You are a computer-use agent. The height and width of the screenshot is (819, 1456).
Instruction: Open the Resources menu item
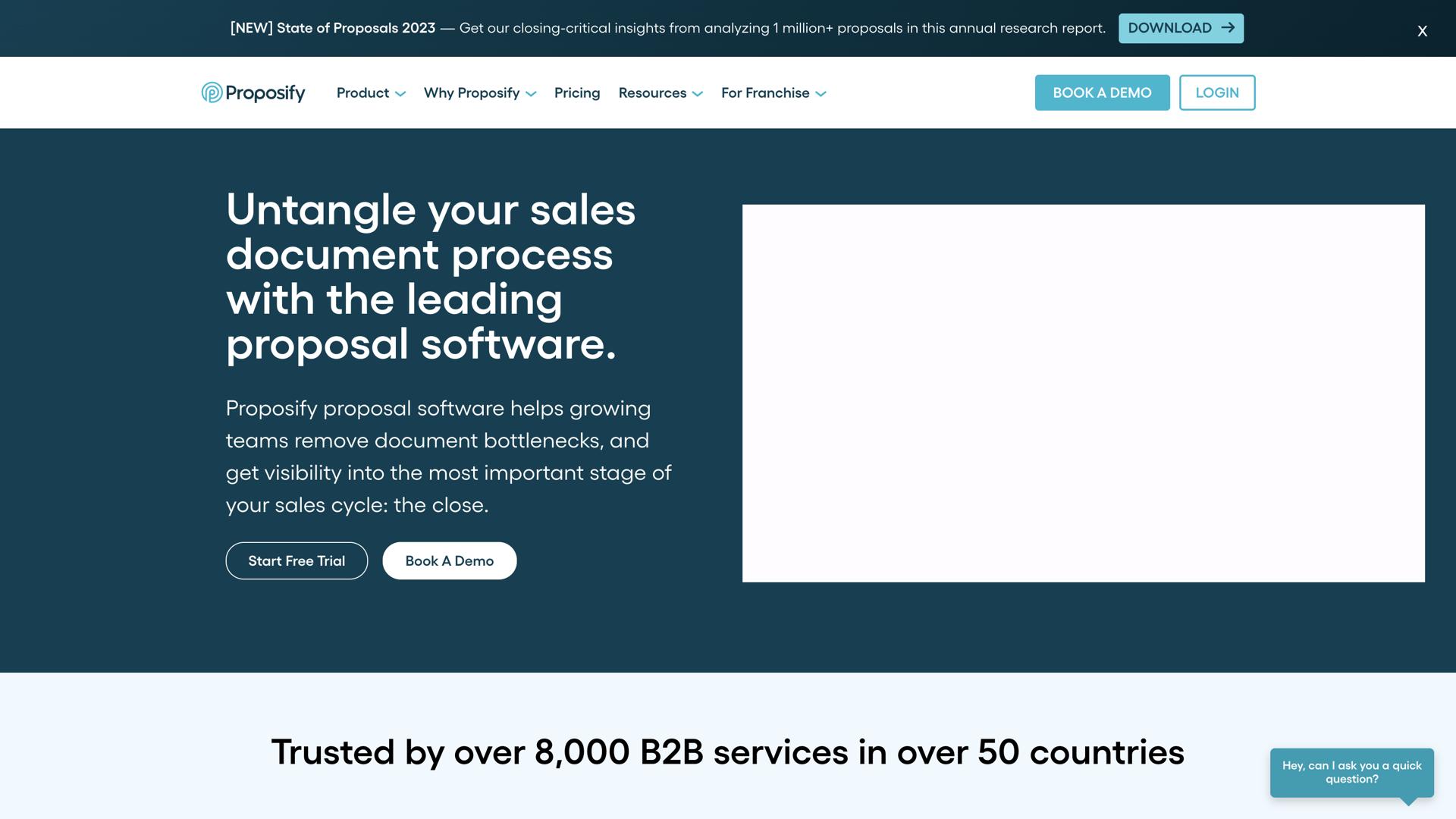coord(652,93)
